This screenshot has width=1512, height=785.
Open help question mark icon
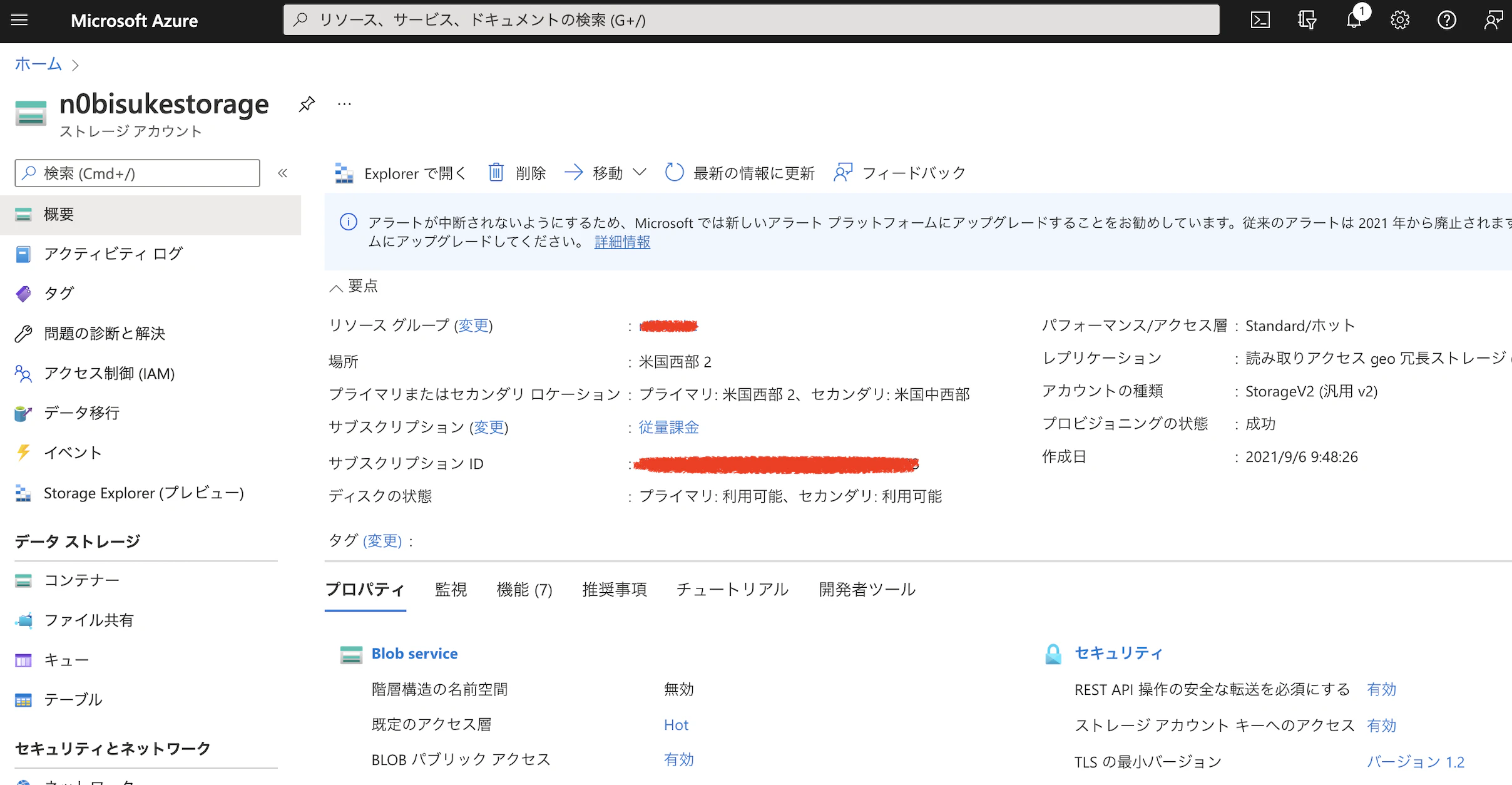tap(1446, 20)
